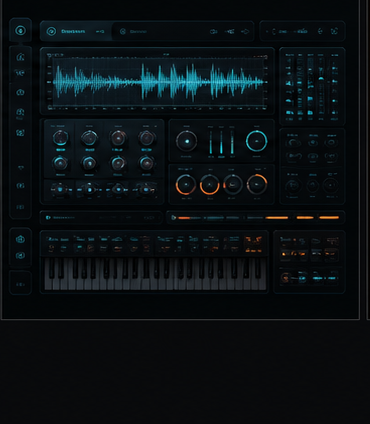Click the second orange-ringed knob with the full orange arc
The height and width of the screenshot is (424, 370).
[210, 184]
